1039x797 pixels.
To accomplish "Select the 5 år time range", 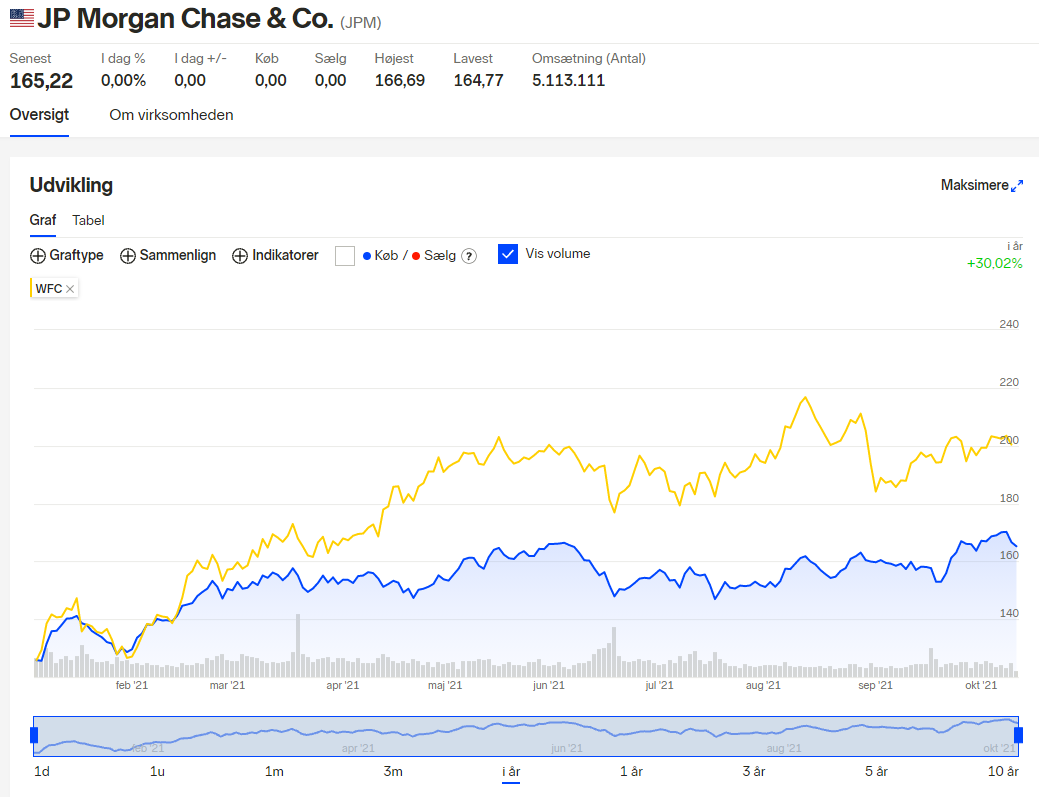I will point(876,771).
